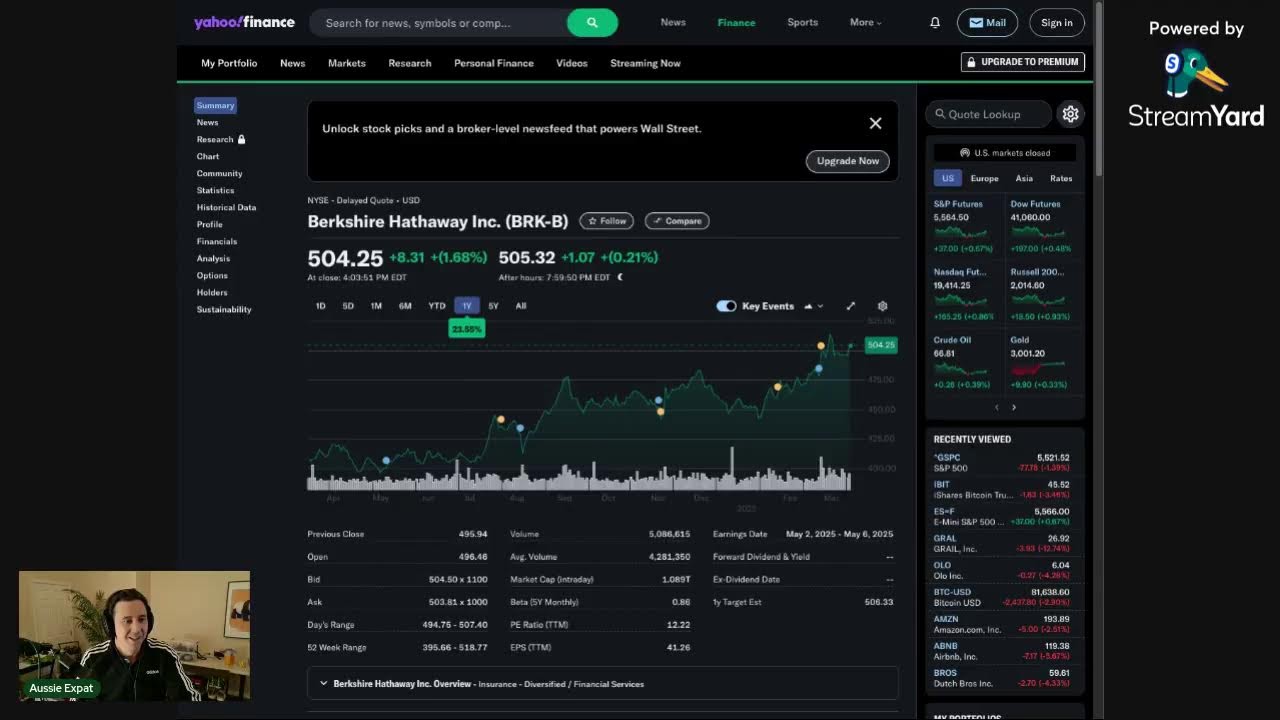Open the Statistics sidebar section
Viewport: 1280px width, 720px height.
point(215,190)
